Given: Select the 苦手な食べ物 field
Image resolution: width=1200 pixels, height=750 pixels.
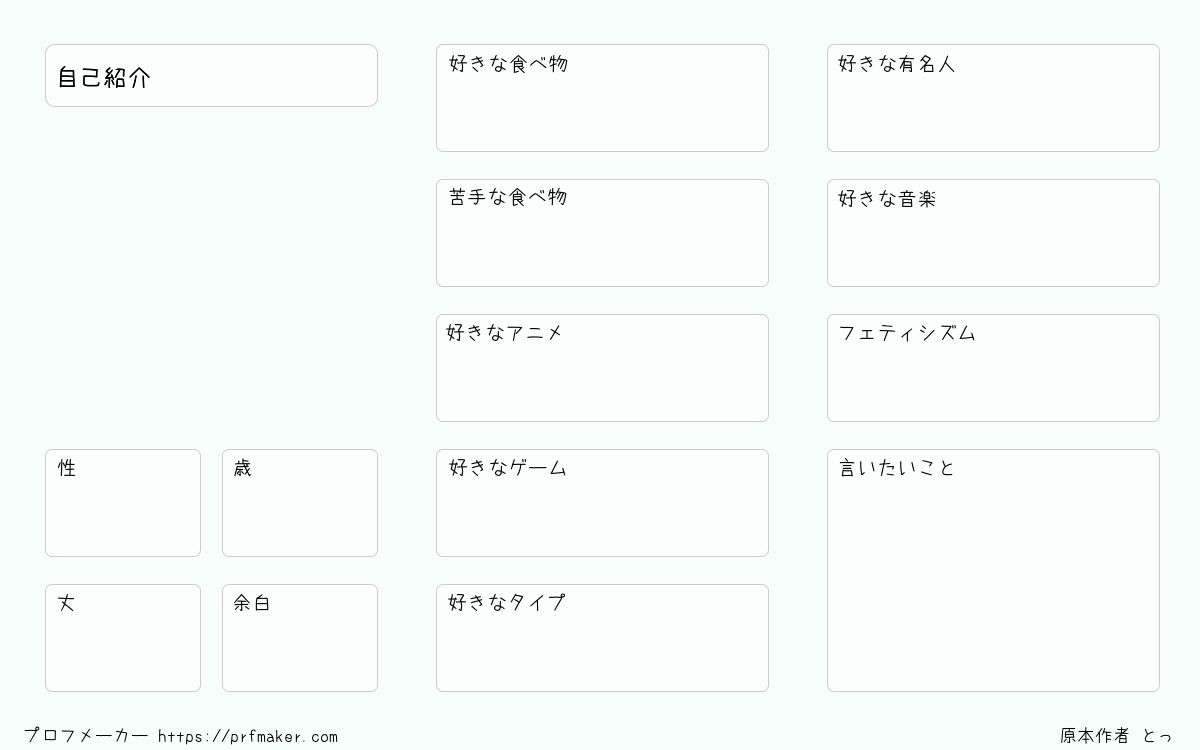Looking at the screenshot, I should [x=602, y=233].
